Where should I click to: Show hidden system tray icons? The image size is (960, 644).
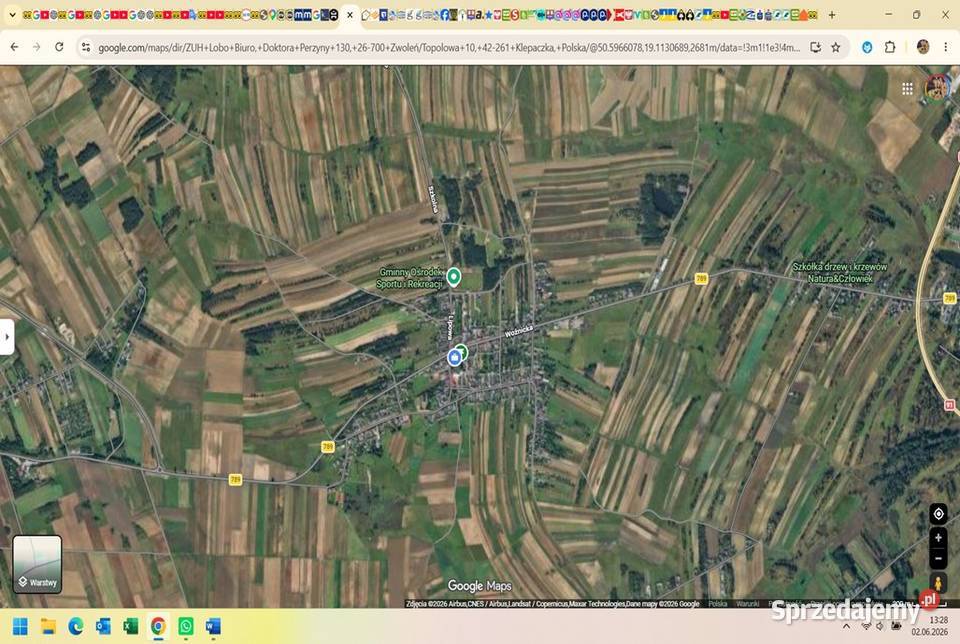(x=846, y=626)
